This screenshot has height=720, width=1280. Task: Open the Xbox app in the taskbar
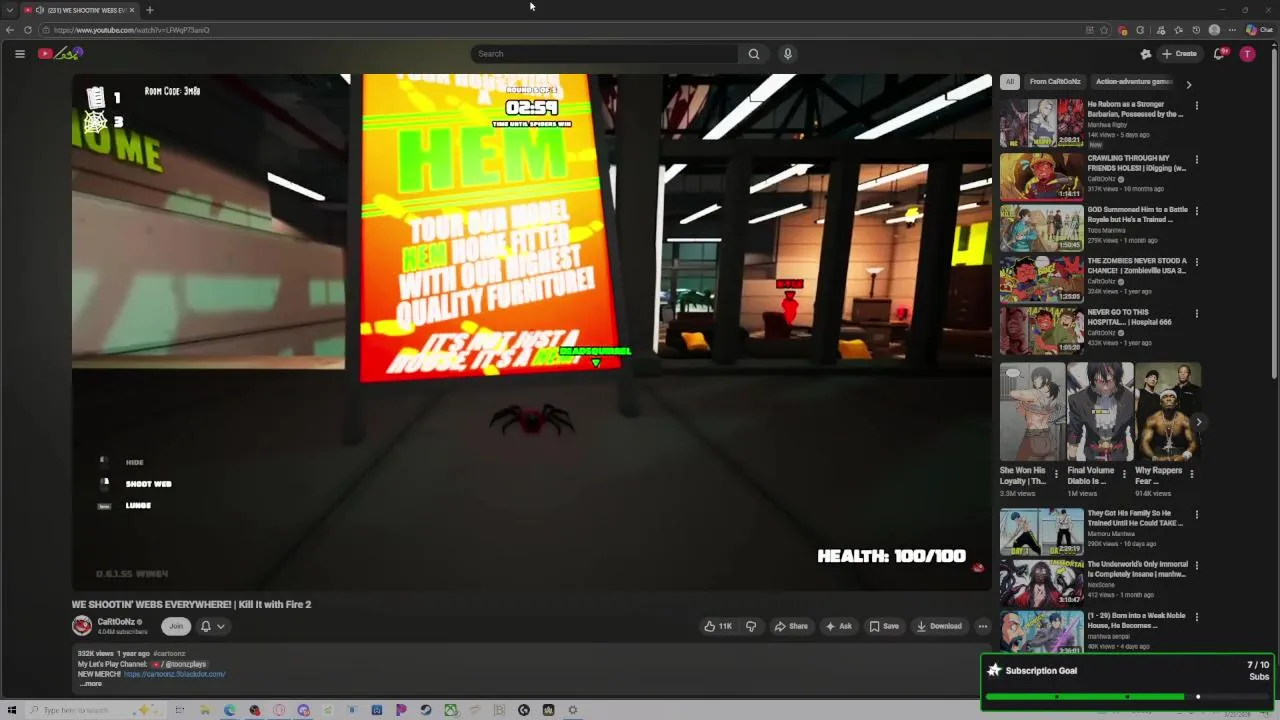(x=451, y=710)
